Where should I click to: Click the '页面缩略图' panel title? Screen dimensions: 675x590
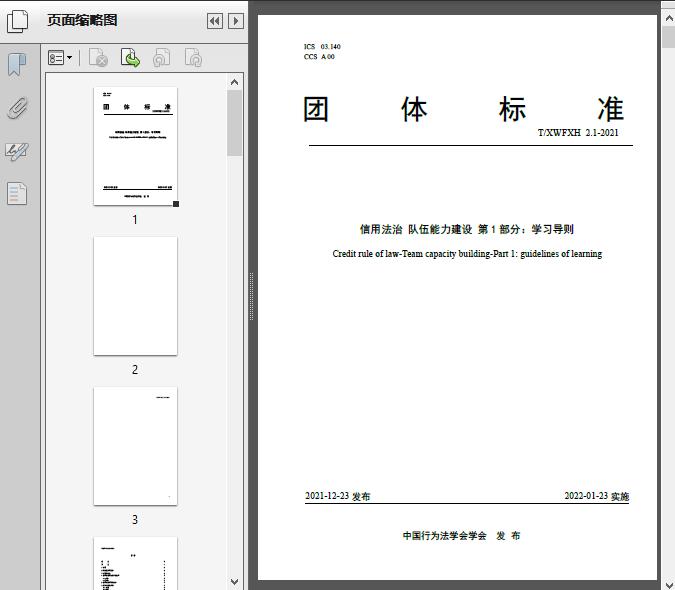(82, 20)
